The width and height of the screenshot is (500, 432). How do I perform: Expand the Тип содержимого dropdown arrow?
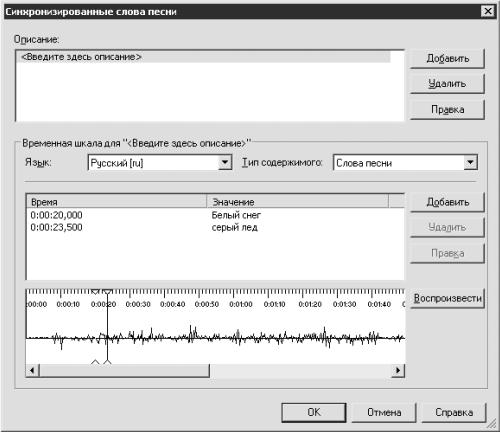pos(470,163)
